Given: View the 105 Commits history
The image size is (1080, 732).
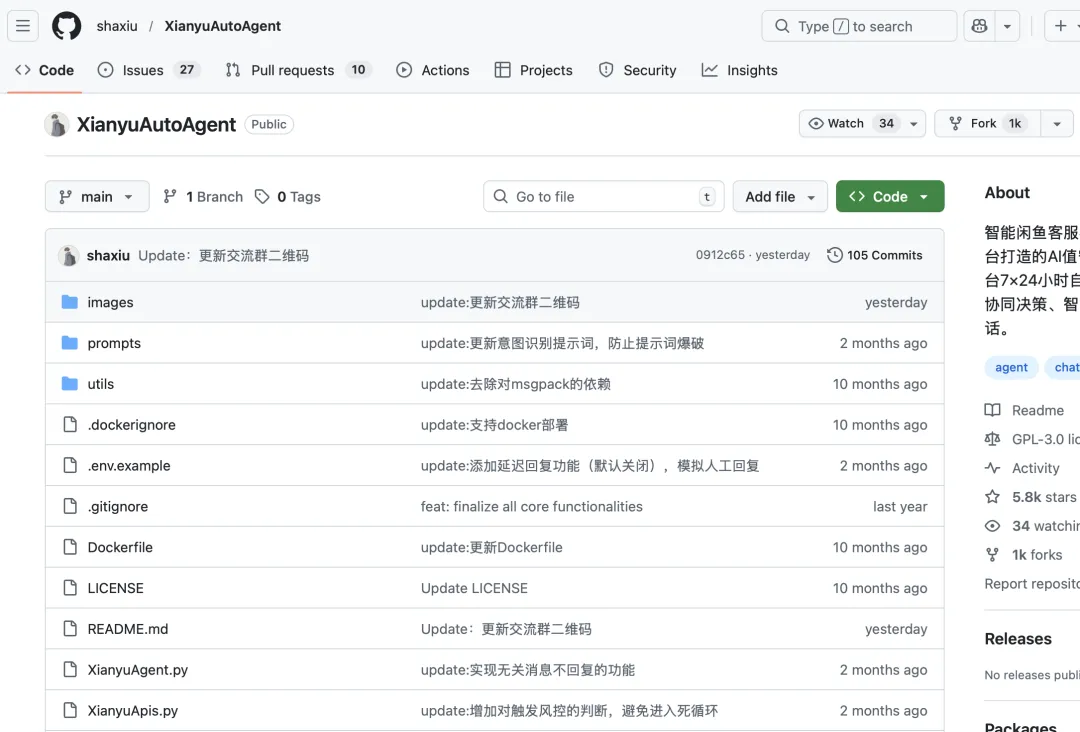Looking at the screenshot, I should pyautogui.click(x=875, y=255).
